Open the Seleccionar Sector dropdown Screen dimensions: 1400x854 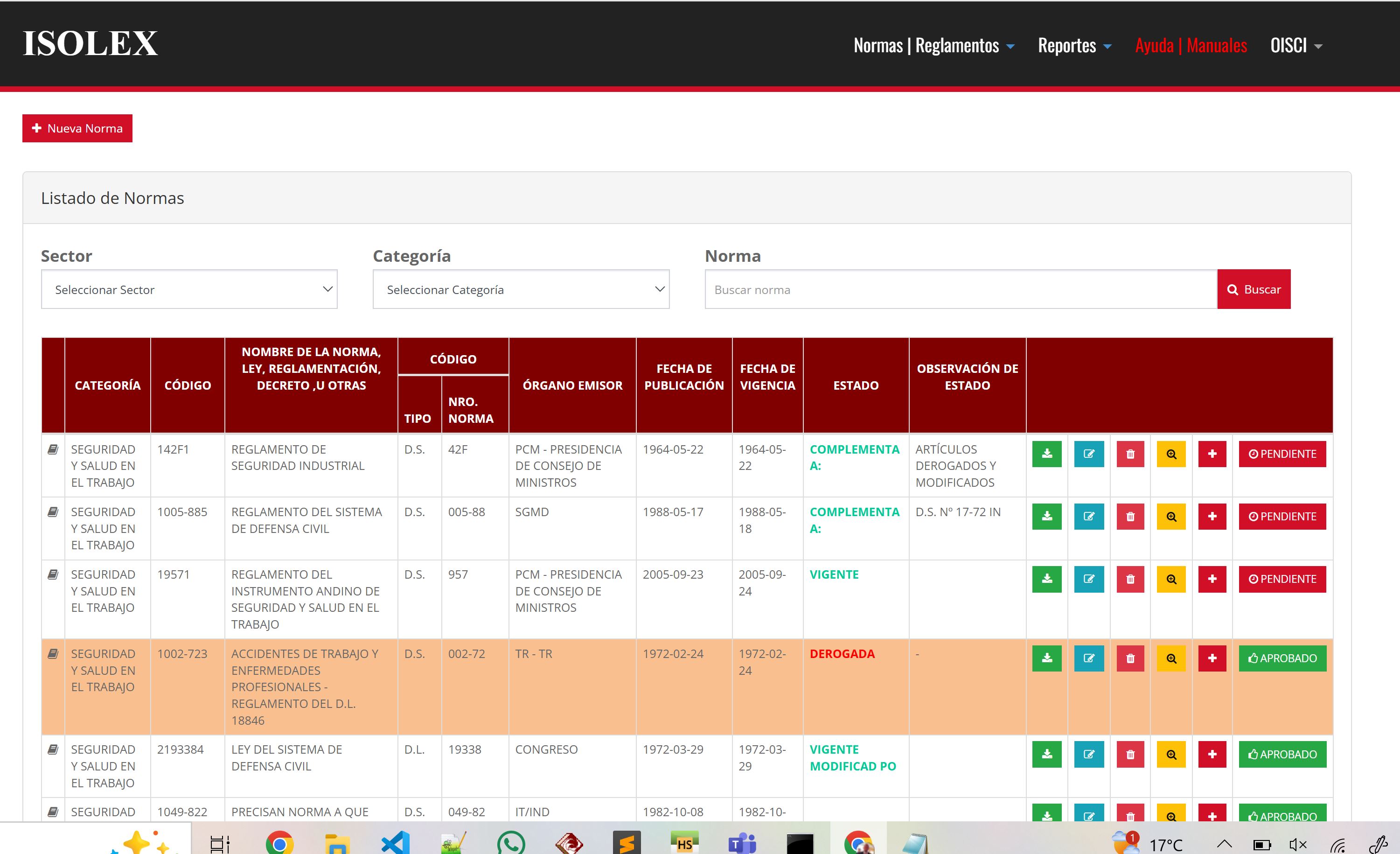click(x=189, y=289)
